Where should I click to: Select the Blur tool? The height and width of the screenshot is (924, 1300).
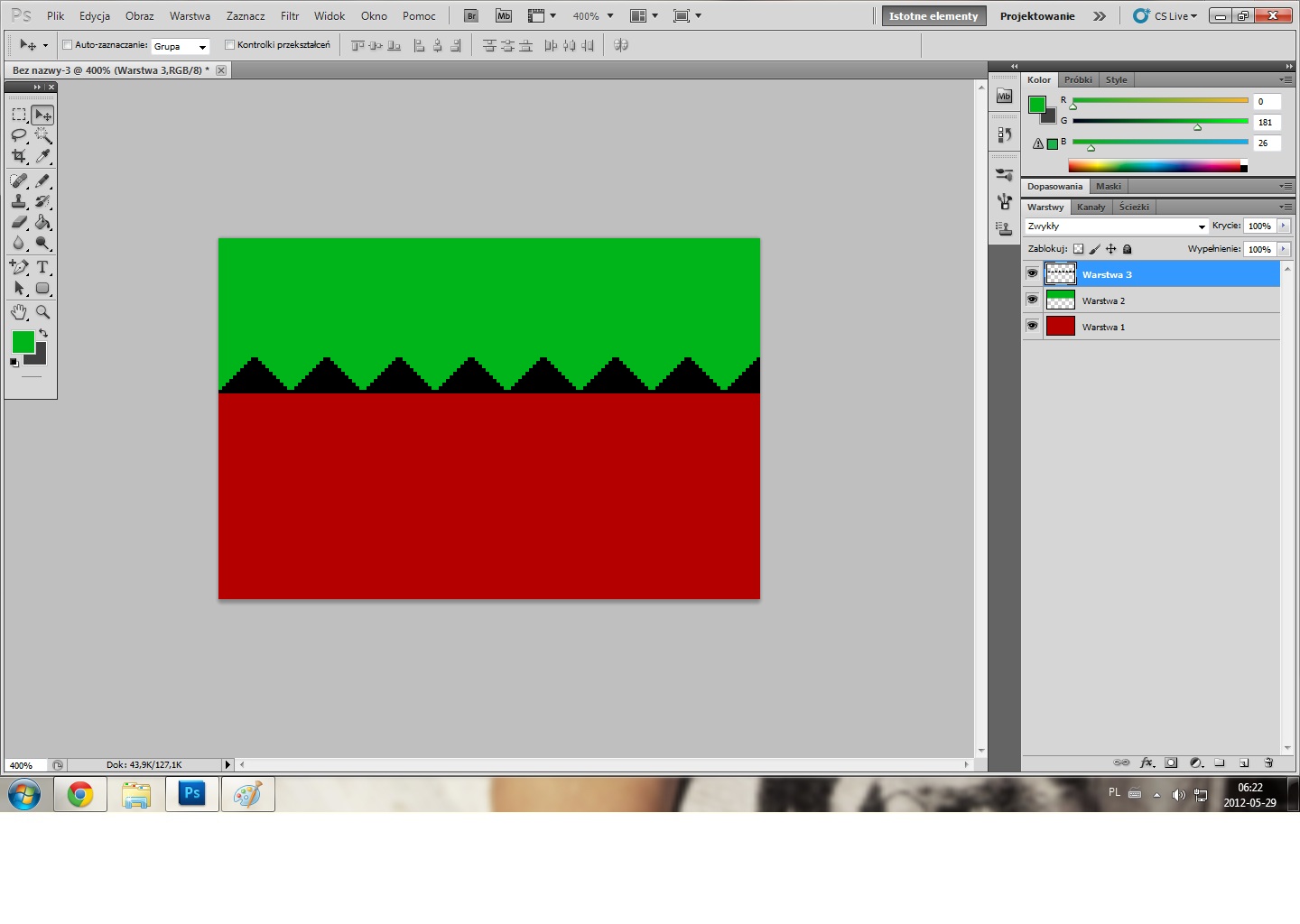19,243
